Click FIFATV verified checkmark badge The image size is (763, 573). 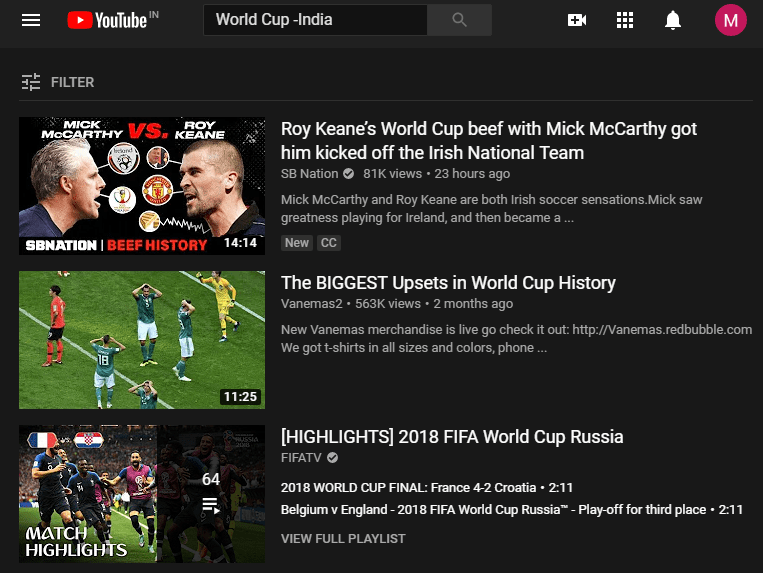click(332, 458)
